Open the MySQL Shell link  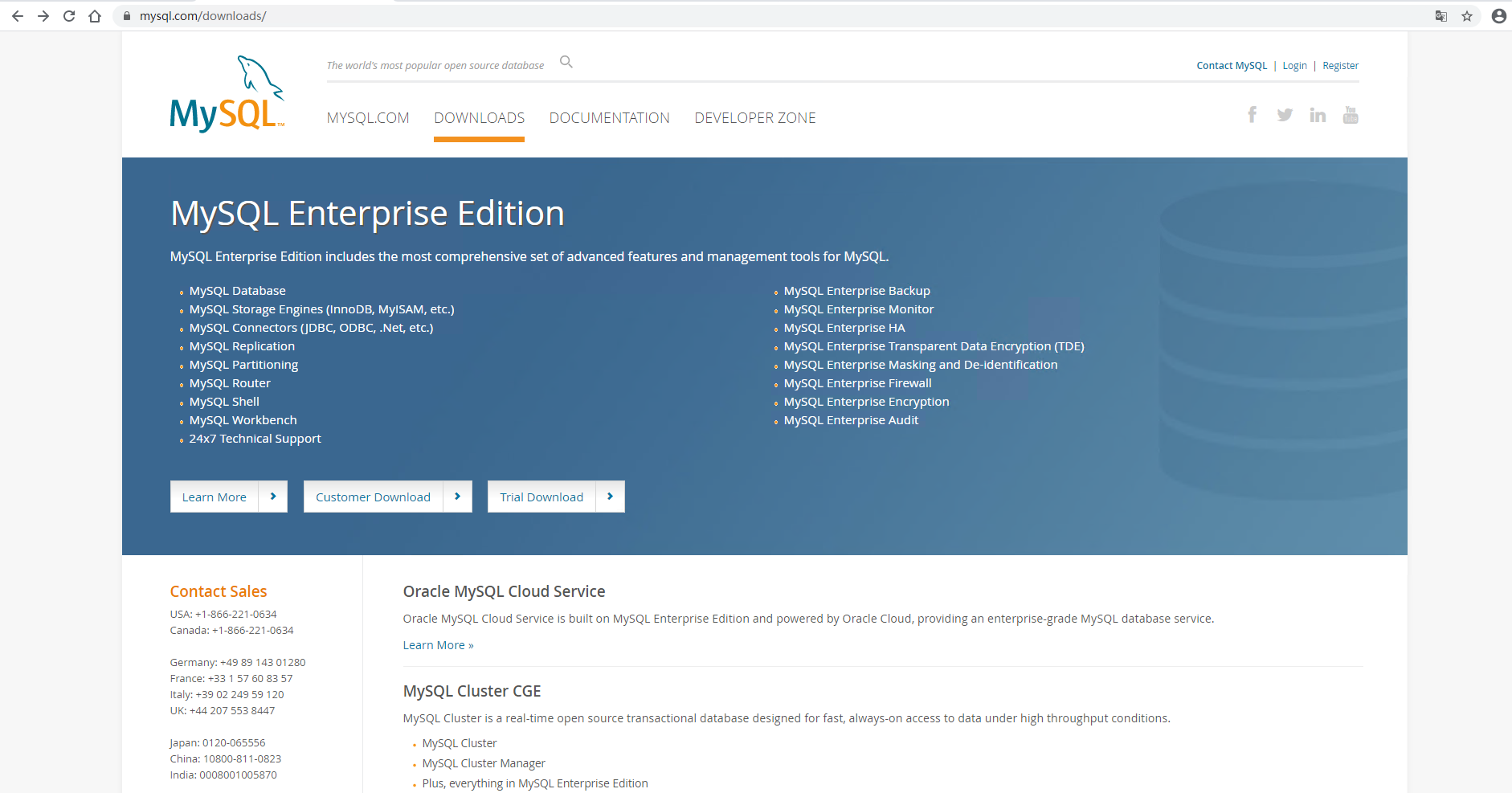(x=224, y=402)
